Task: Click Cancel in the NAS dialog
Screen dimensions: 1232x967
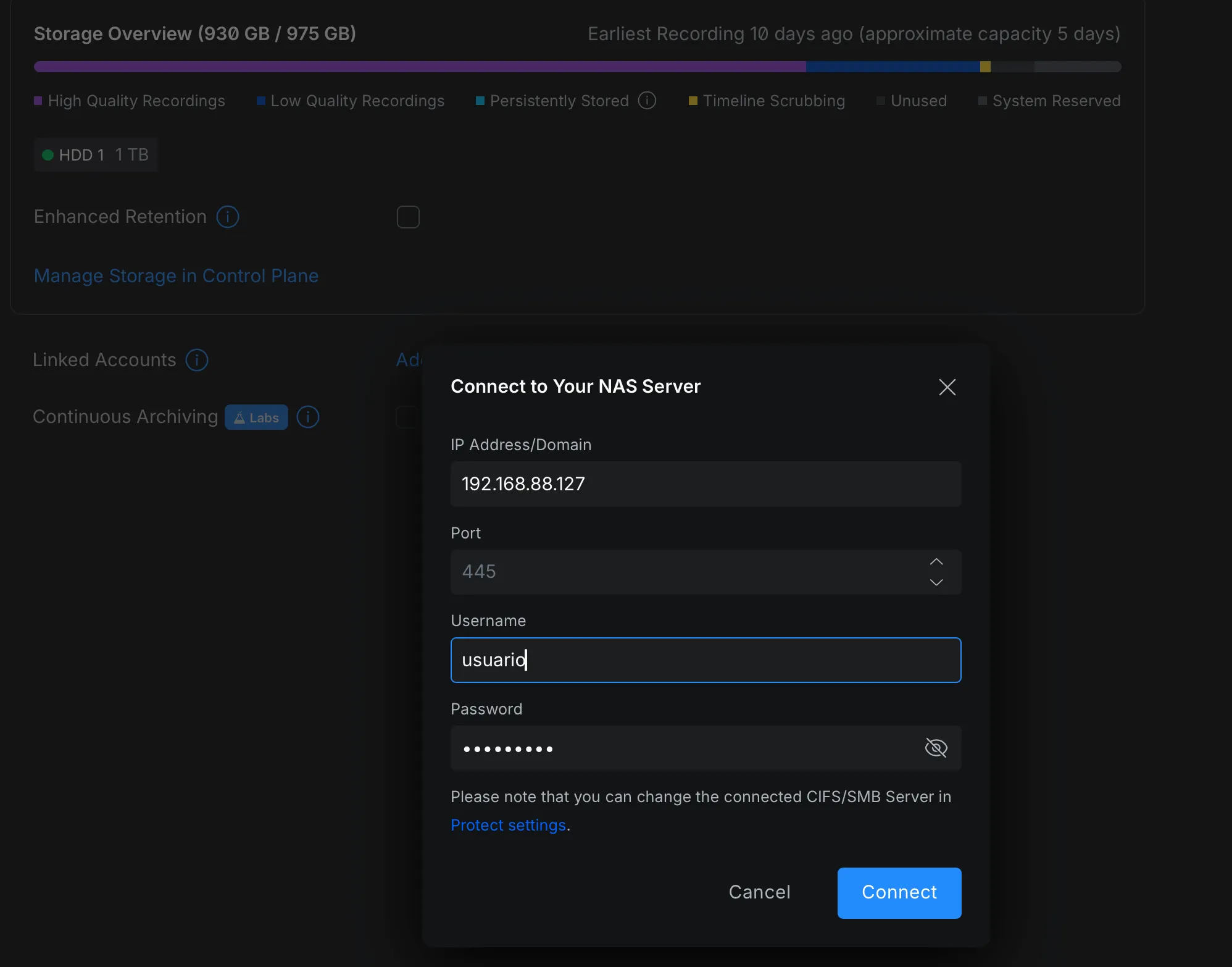Action: point(759,892)
